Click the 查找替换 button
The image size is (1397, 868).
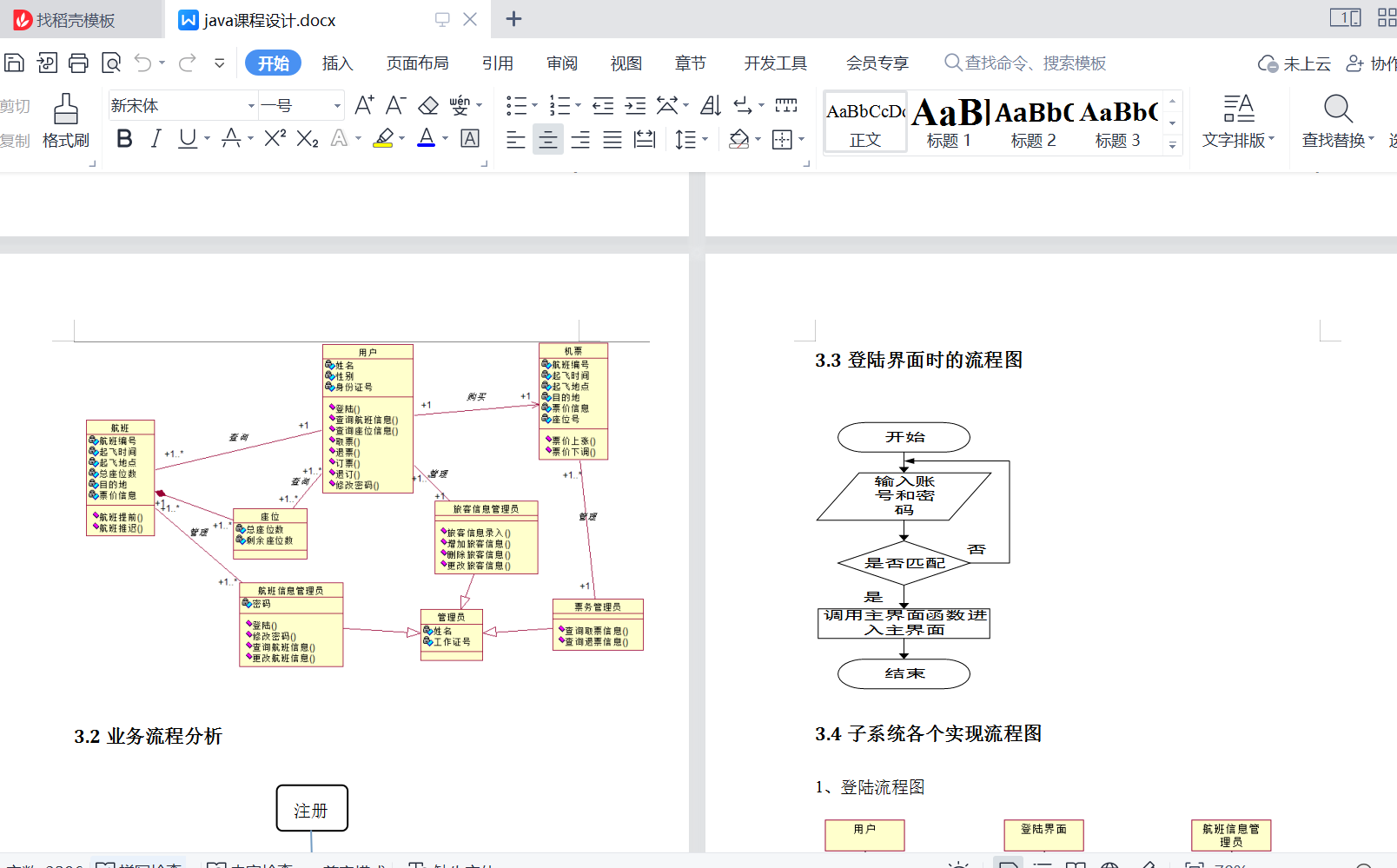(x=1338, y=122)
